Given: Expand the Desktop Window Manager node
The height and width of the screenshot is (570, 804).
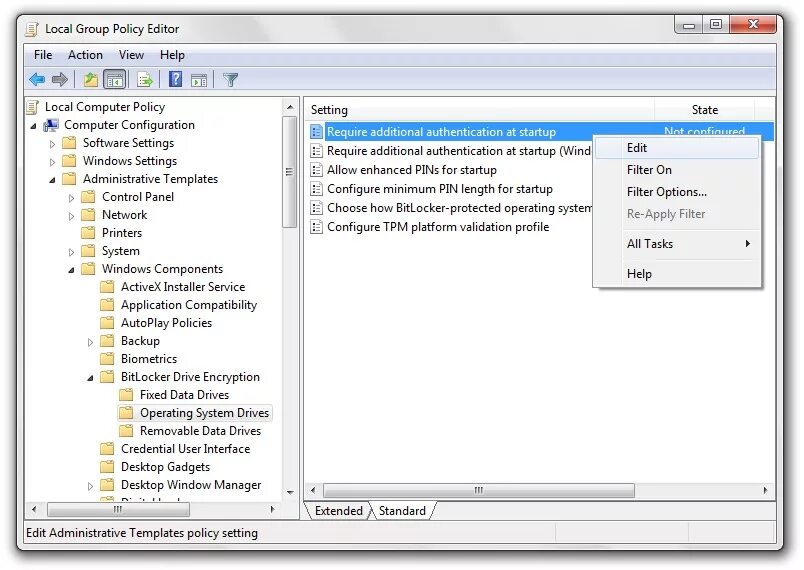Looking at the screenshot, I should (x=90, y=485).
